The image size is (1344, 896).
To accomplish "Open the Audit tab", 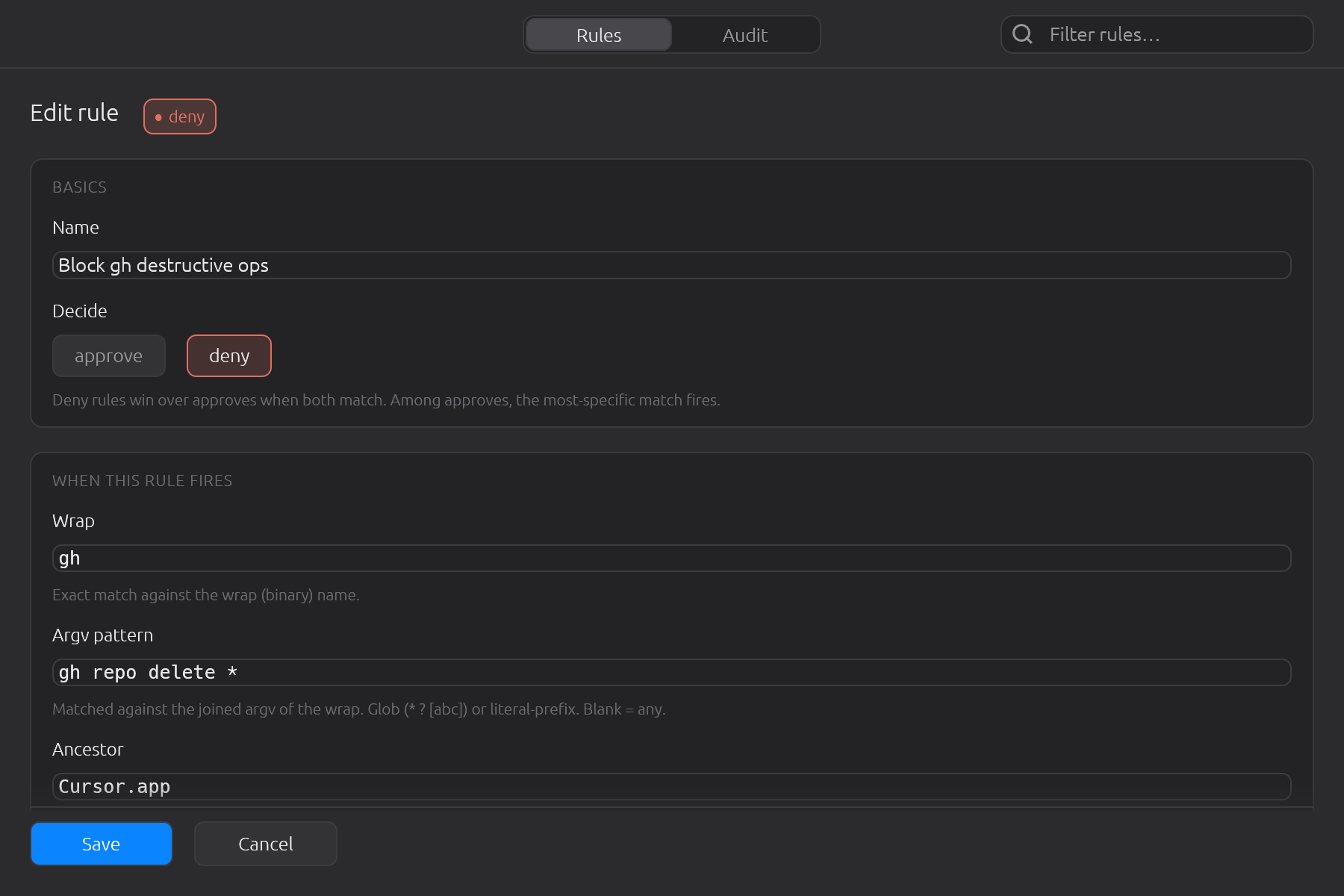I will click(744, 35).
